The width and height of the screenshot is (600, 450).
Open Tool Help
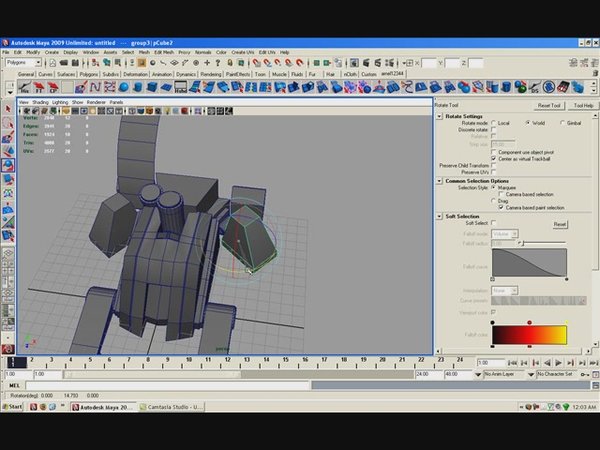tap(582, 105)
